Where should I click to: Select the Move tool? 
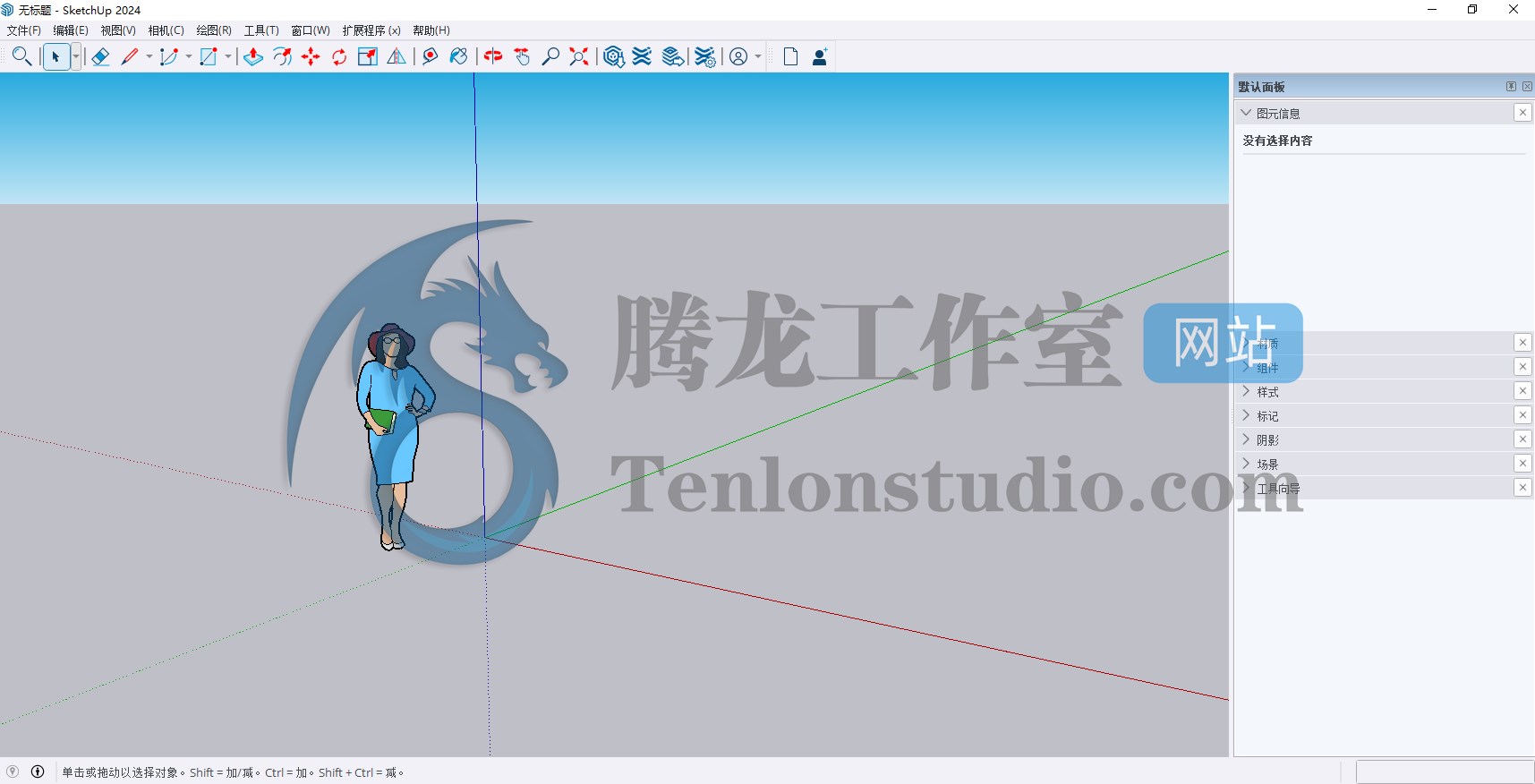click(x=311, y=56)
